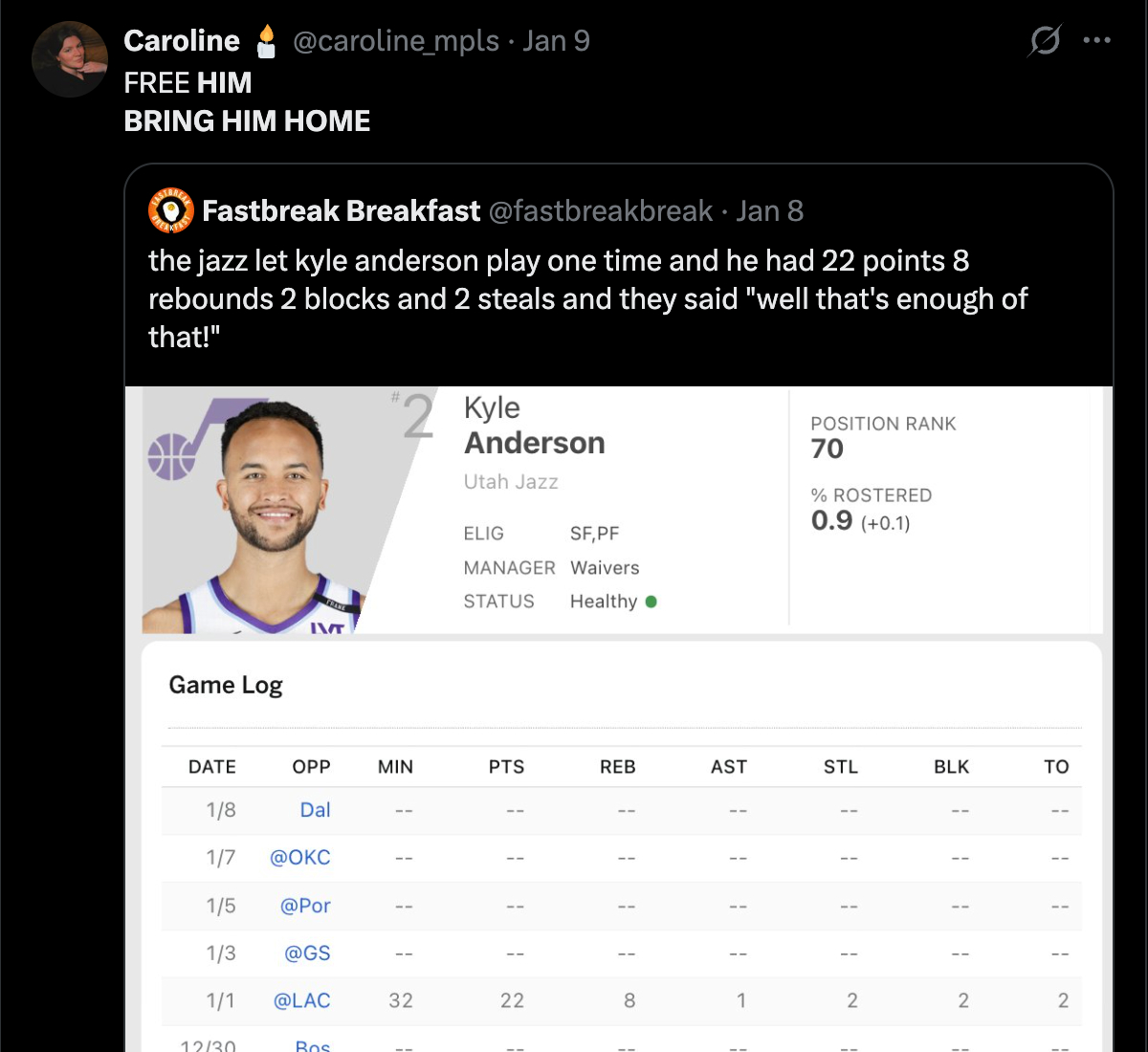This screenshot has height=1052, width=1148.
Task: Open the @caroline_mpls handle link
Action: click(395, 41)
